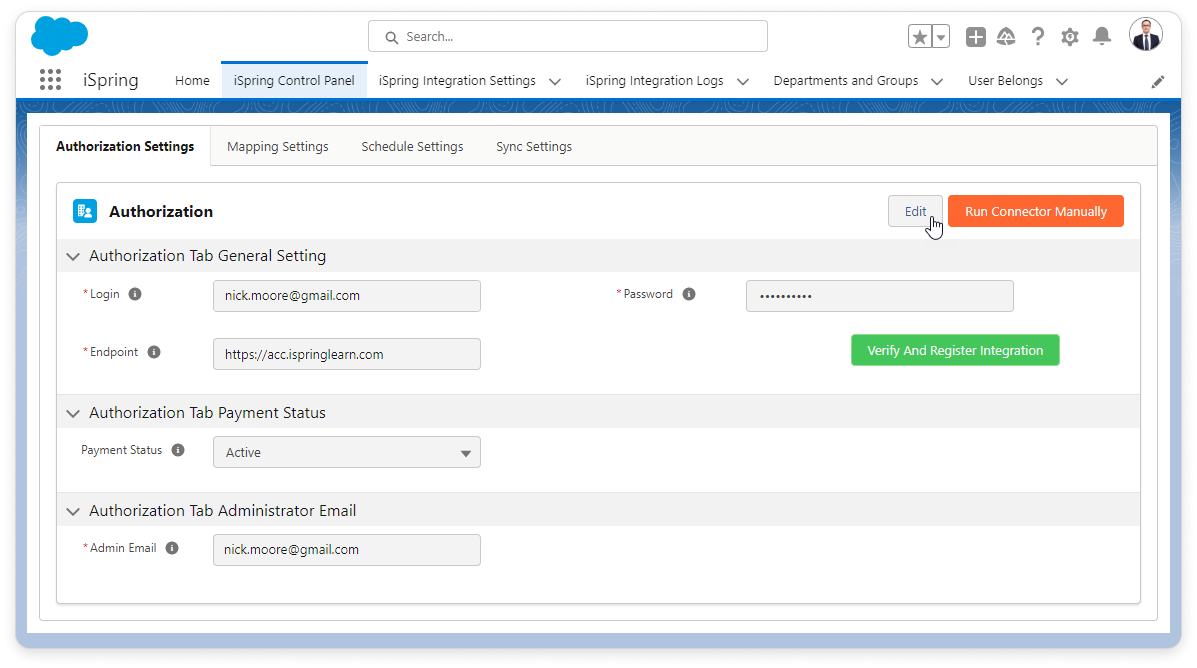Screen dimensions: 1197x668
Task: Expand the iSpring Integration Settings menu arrow
Action: coord(555,82)
